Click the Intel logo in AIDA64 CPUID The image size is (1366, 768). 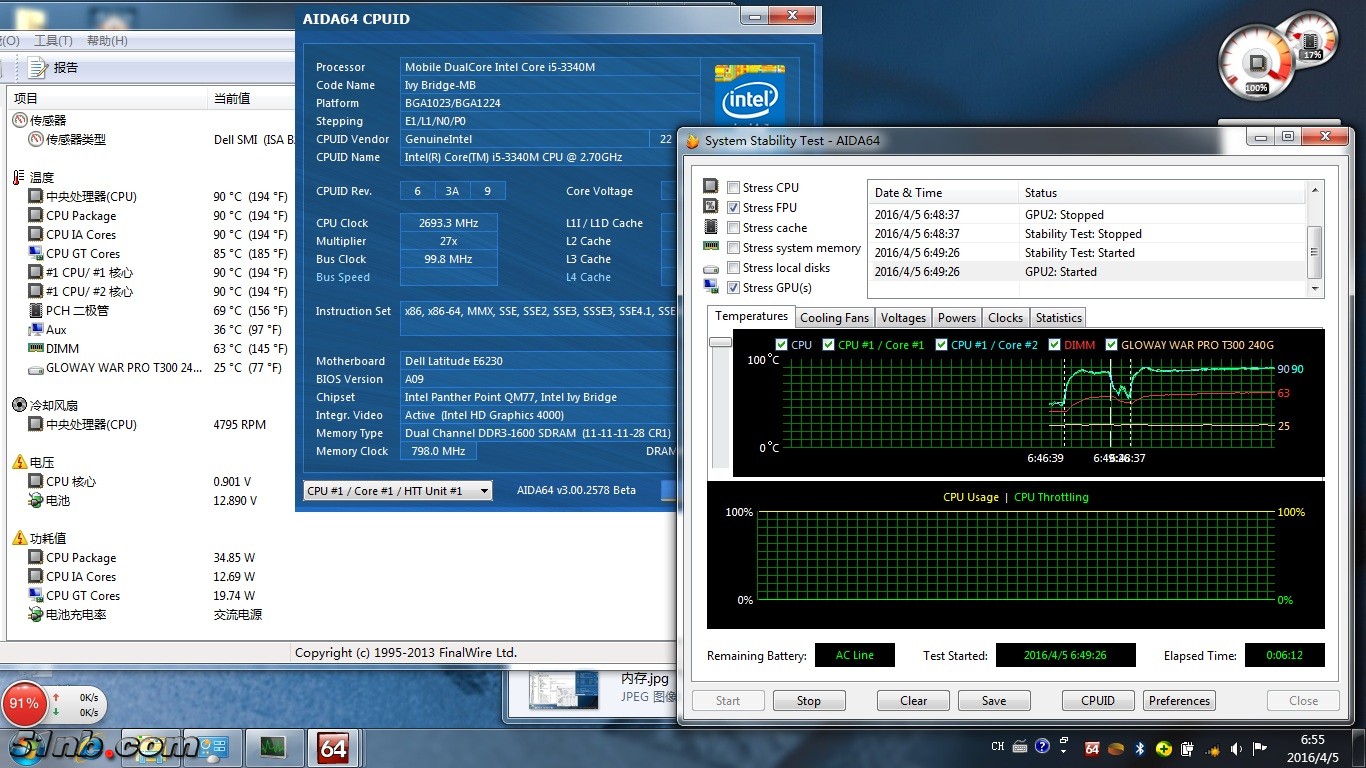coord(749,98)
